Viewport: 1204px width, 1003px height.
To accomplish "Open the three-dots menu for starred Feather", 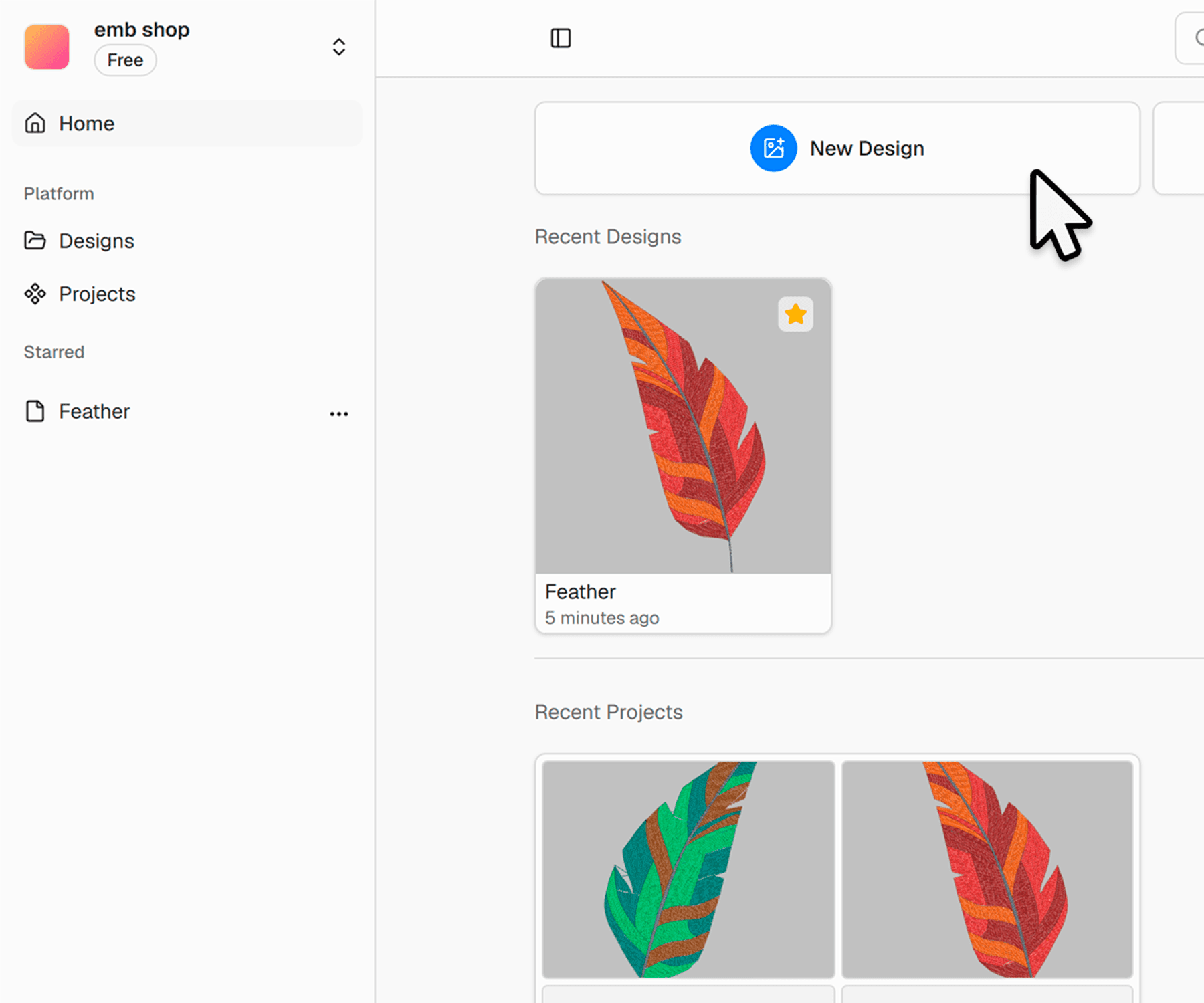I will (339, 414).
